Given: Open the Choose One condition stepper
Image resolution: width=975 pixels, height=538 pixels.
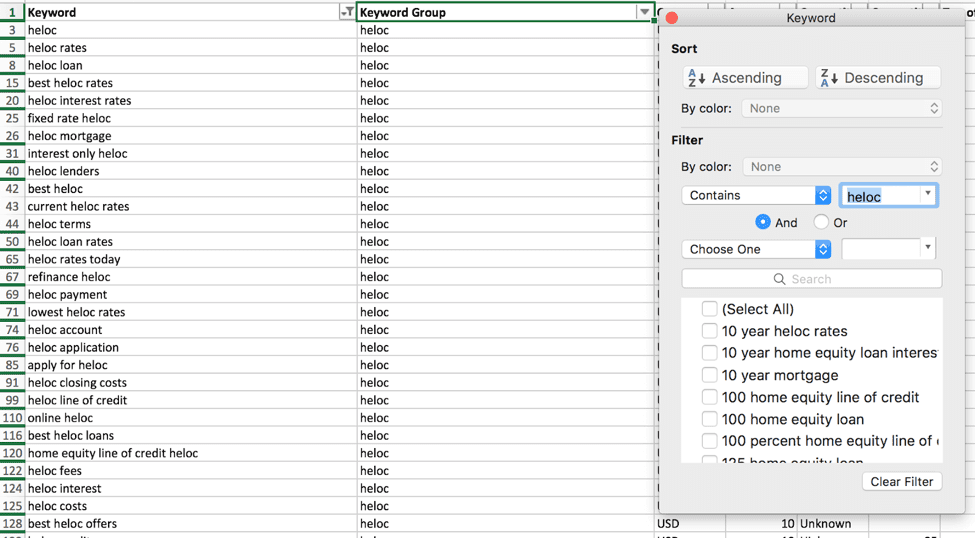Looking at the screenshot, I should pyautogui.click(x=823, y=249).
